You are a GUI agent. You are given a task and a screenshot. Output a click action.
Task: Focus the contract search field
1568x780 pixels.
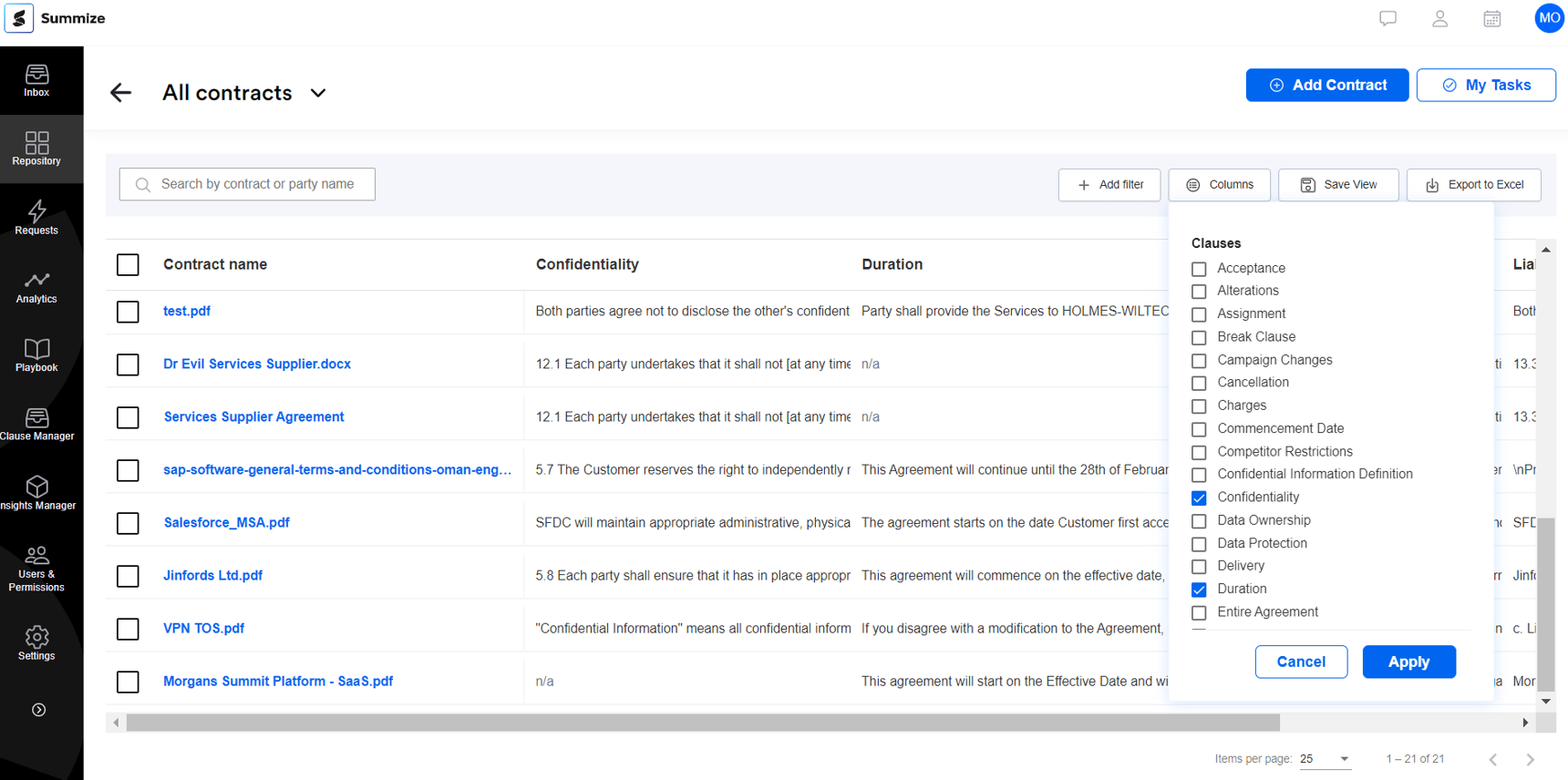247,184
